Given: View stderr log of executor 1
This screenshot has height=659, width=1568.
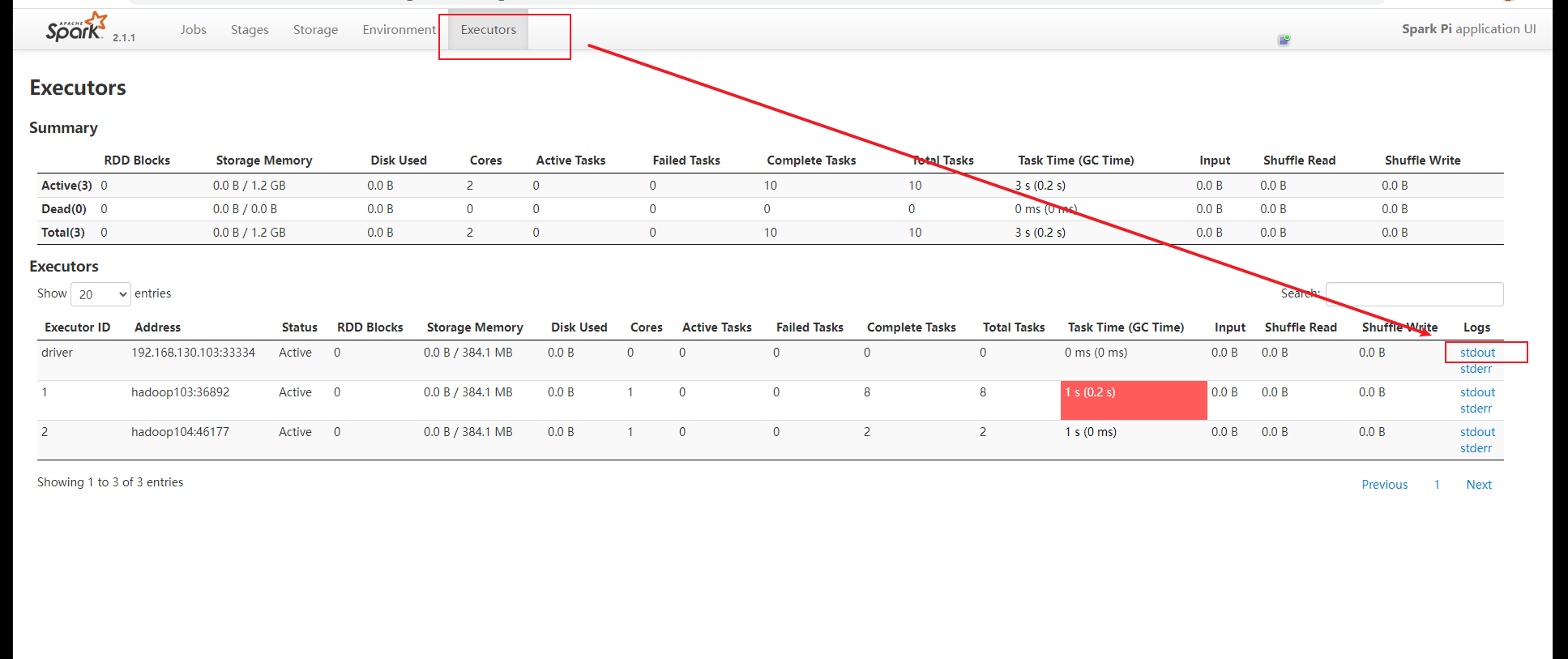Looking at the screenshot, I should coord(1476,409).
